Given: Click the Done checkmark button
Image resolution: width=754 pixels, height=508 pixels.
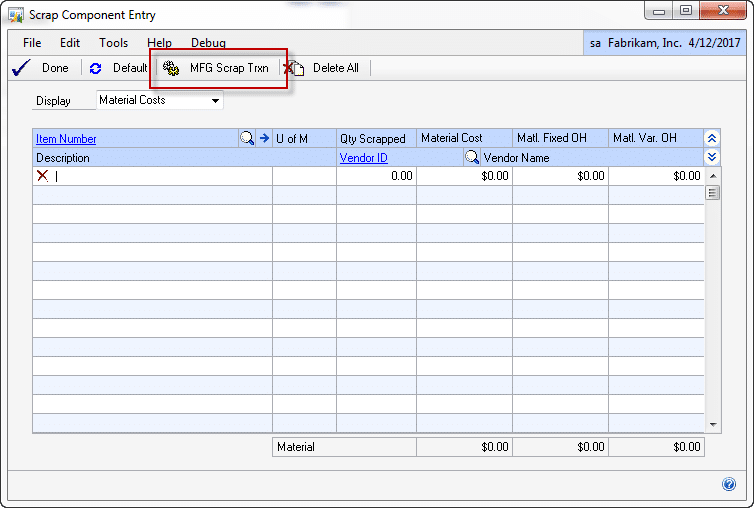Looking at the screenshot, I should (x=42, y=68).
